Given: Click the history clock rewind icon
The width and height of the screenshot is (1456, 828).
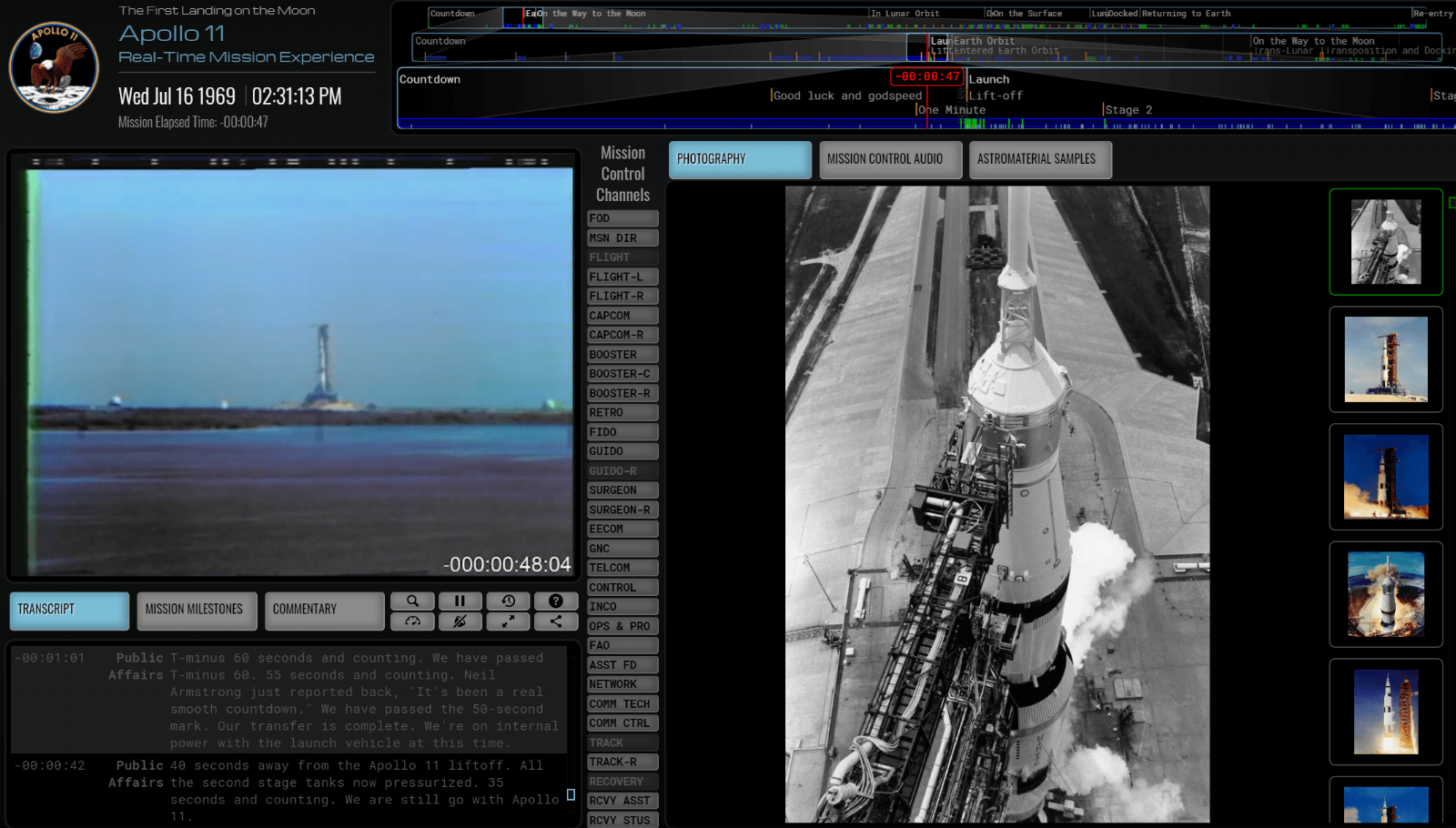Looking at the screenshot, I should tap(509, 601).
